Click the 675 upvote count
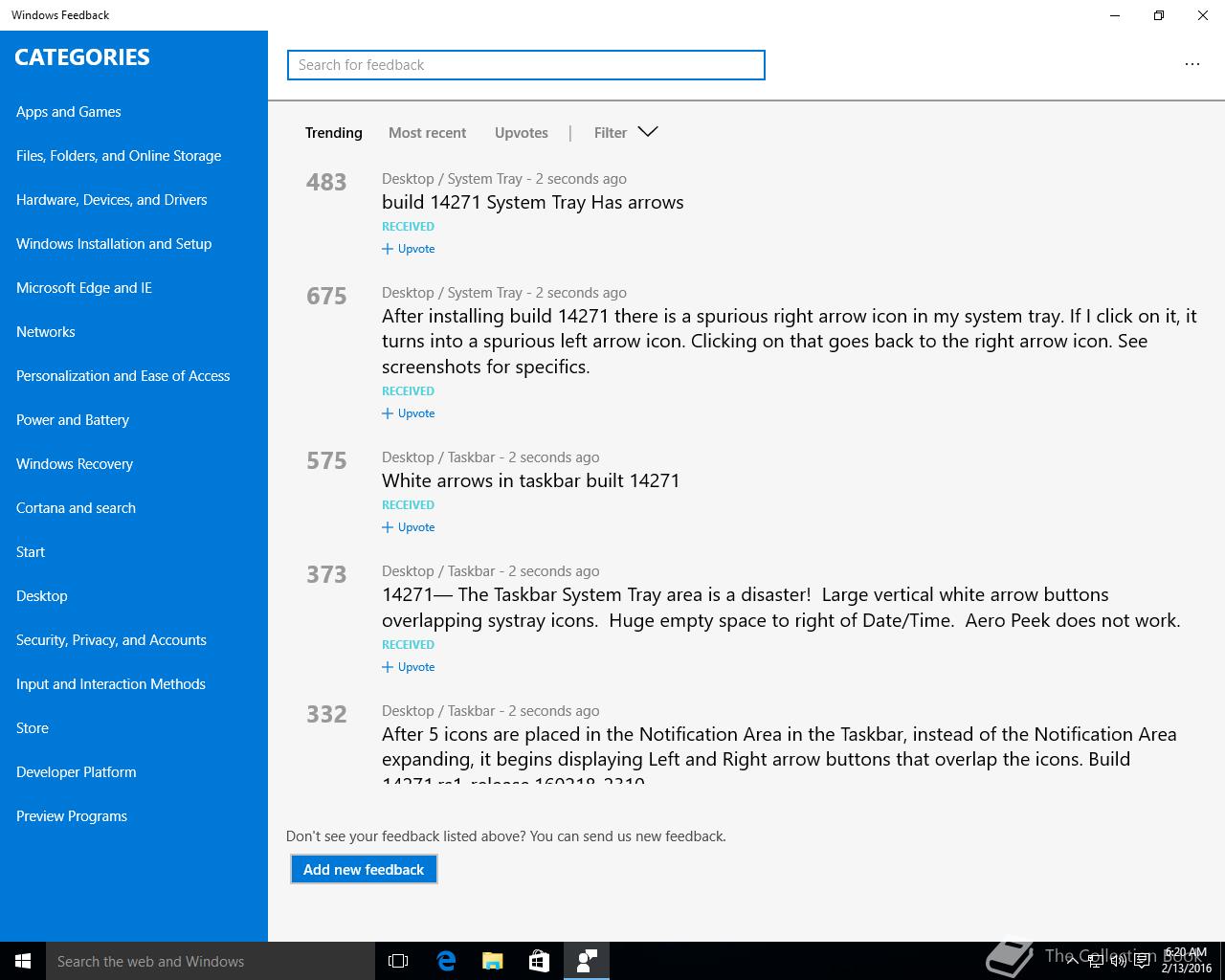Image resolution: width=1225 pixels, height=980 pixels. pyautogui.click(x=326, y=296)
